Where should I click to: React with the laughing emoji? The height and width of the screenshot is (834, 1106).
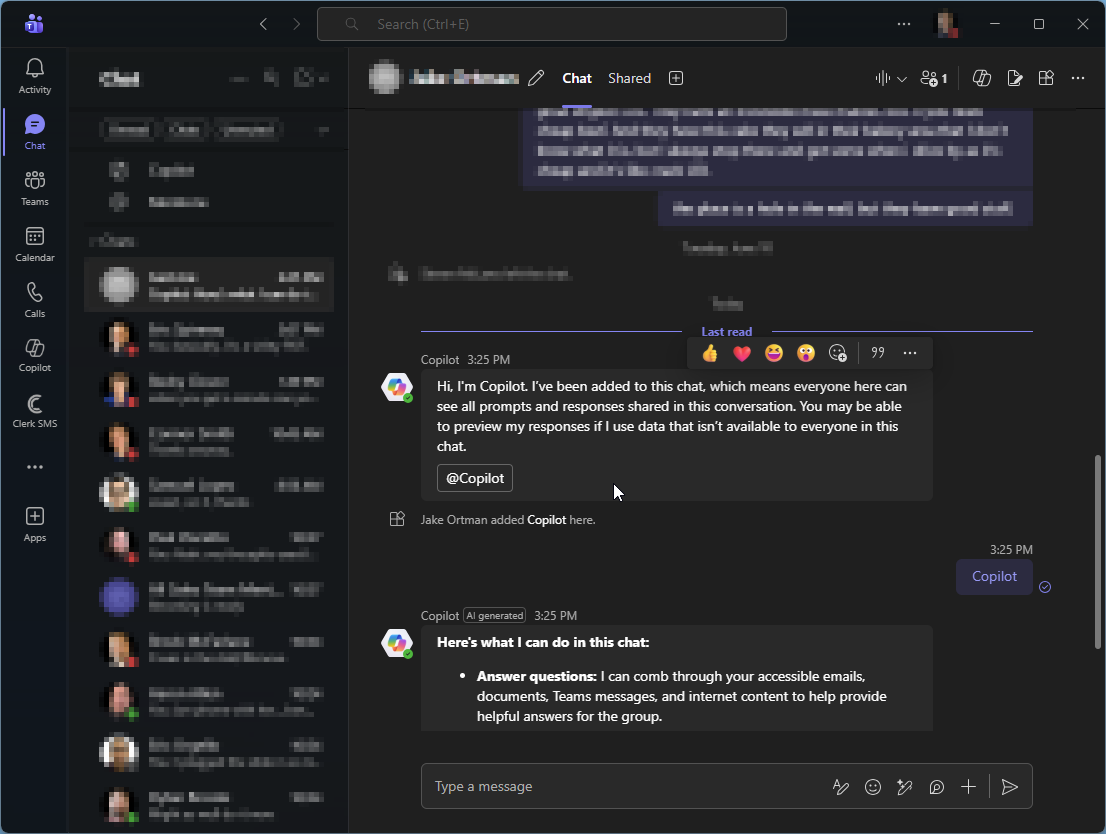click(774, 353)
